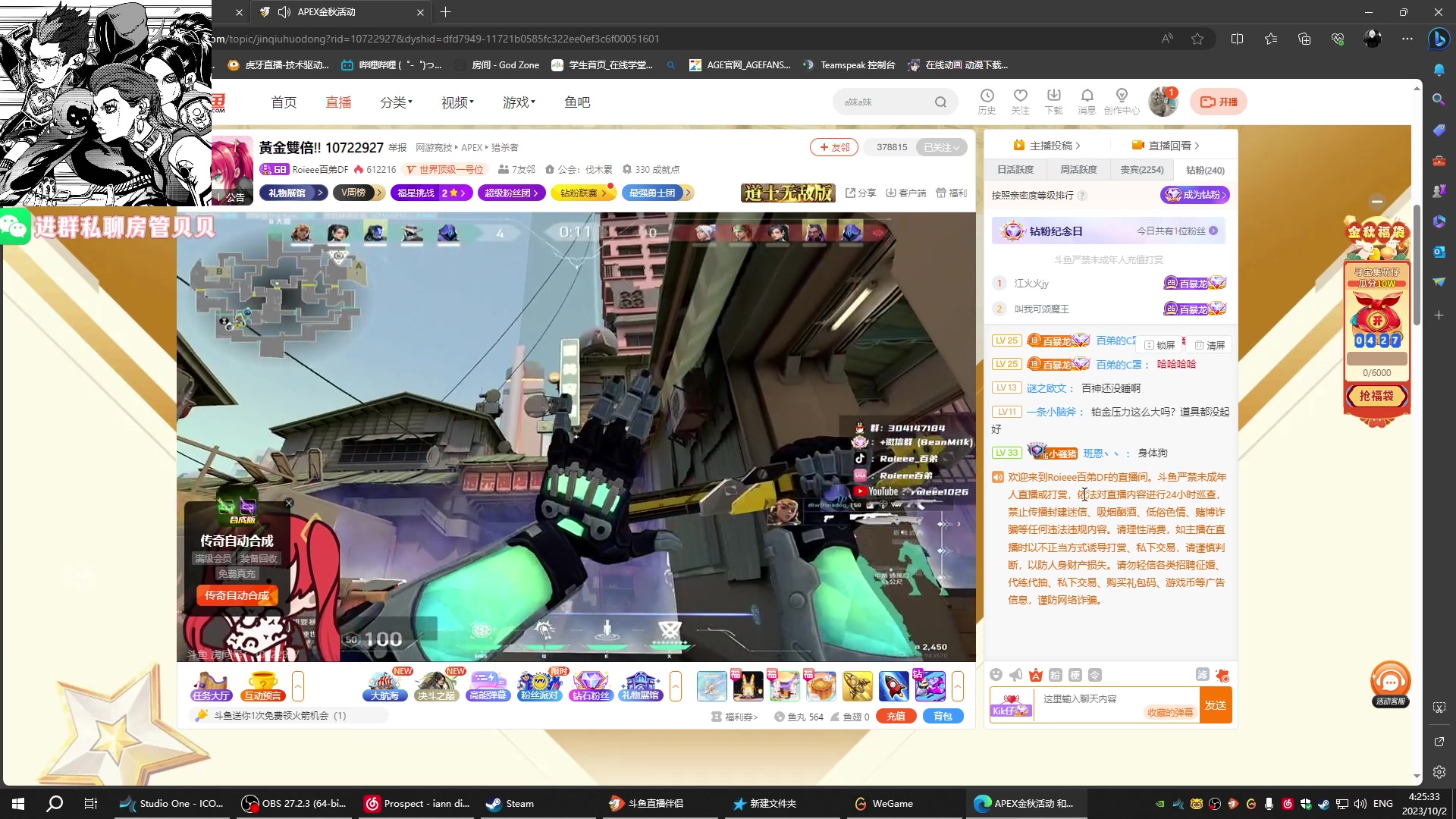Screen dimensions: 1456x819
Task: Toggle the 已关注 follow state
Action: 941,147
